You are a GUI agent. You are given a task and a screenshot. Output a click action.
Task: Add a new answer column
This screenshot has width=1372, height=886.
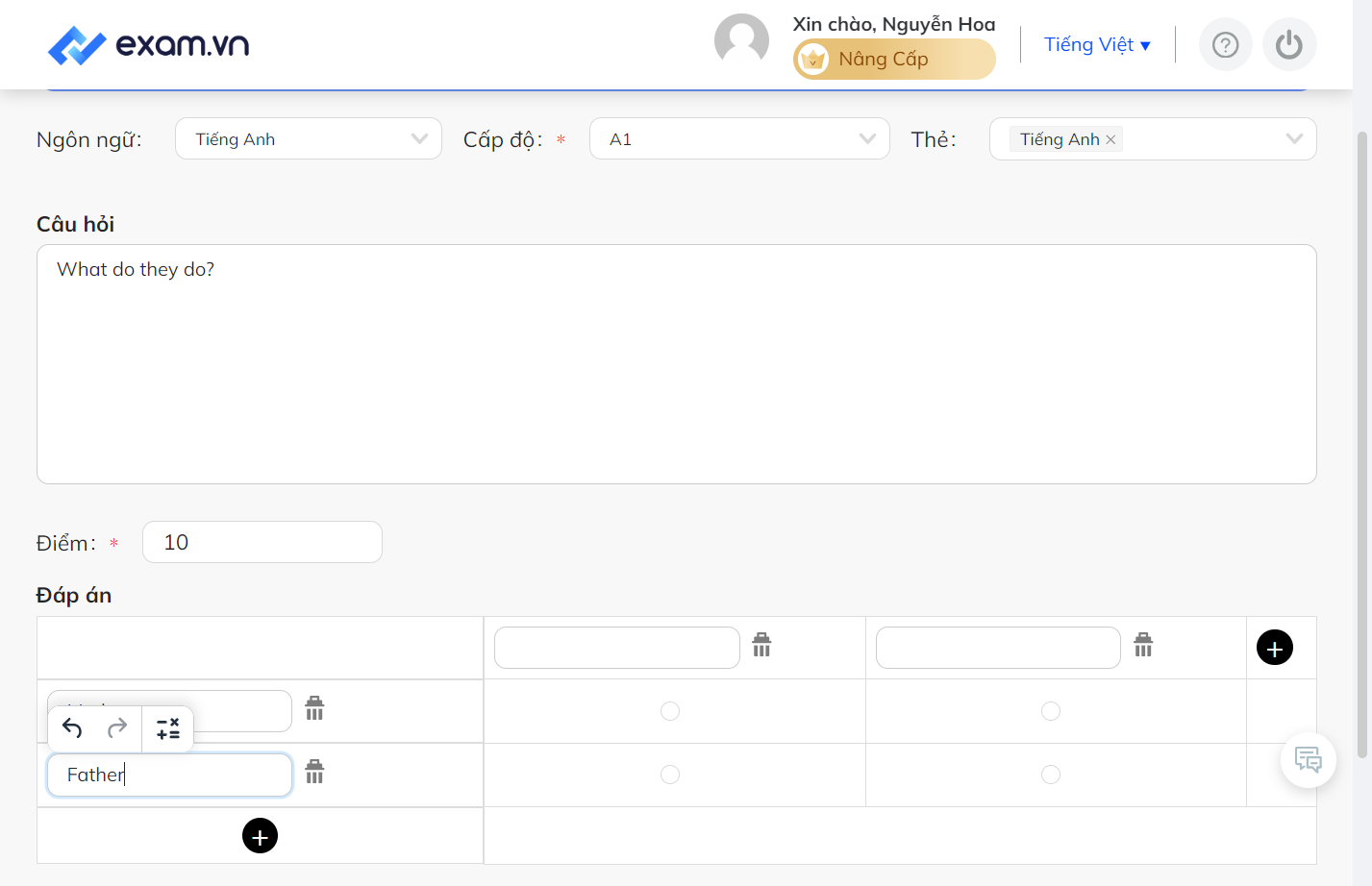coord(1275,648)
